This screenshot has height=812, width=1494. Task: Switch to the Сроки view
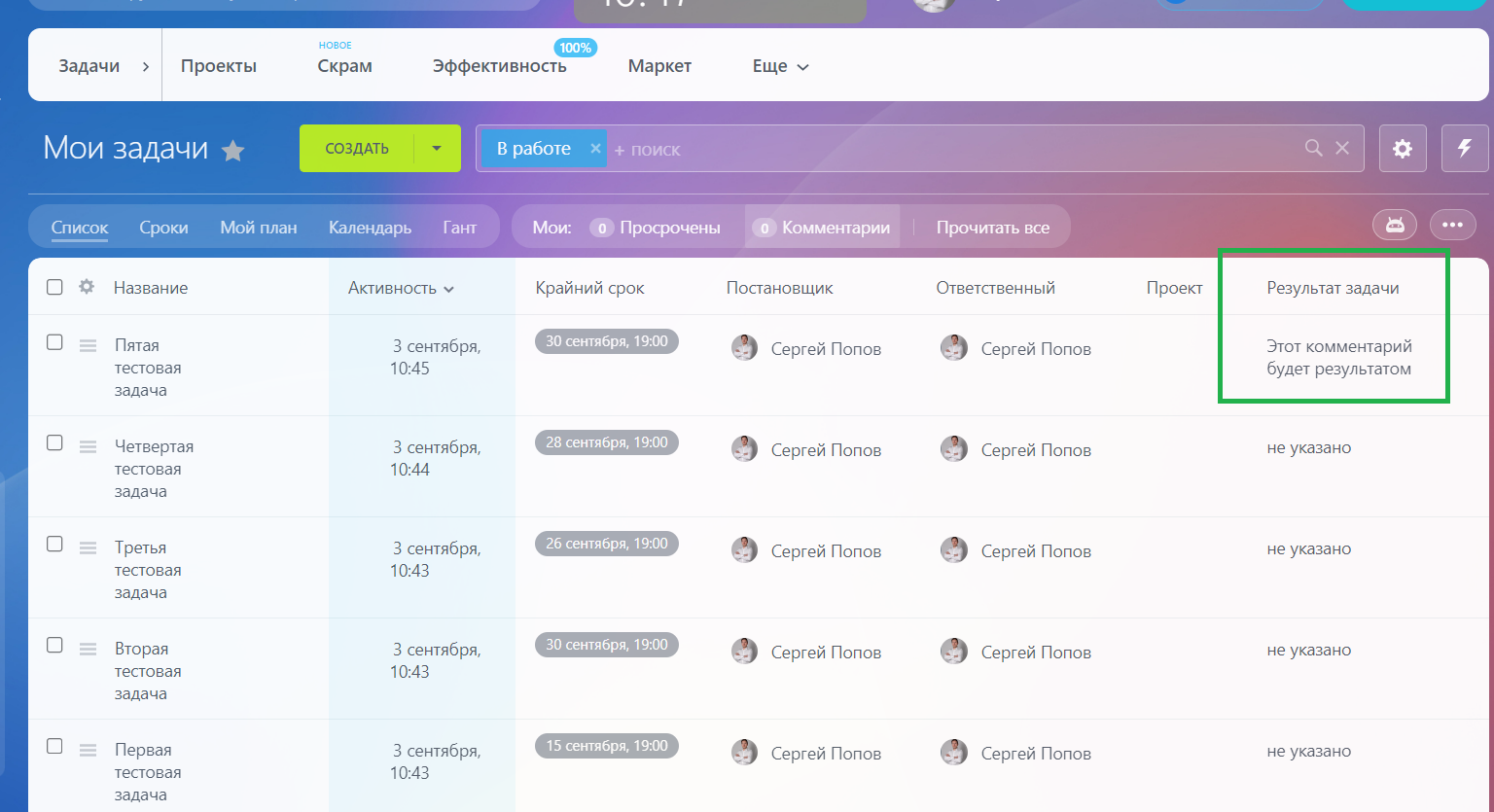[x=163, y=228]
